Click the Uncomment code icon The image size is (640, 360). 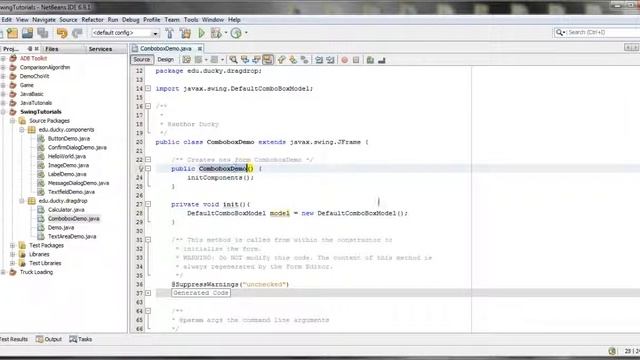(382, 60)
